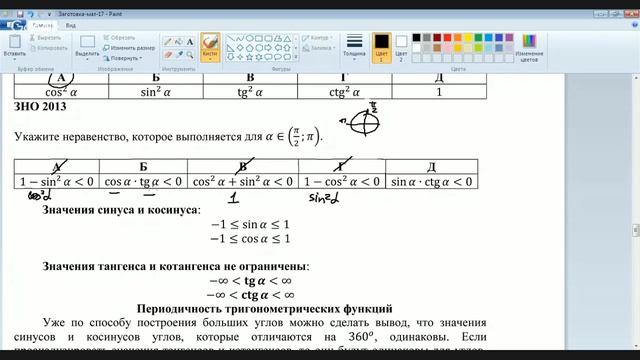Choose the Oval shape
This screenshot has width=640, height=360.
point(249,39)
